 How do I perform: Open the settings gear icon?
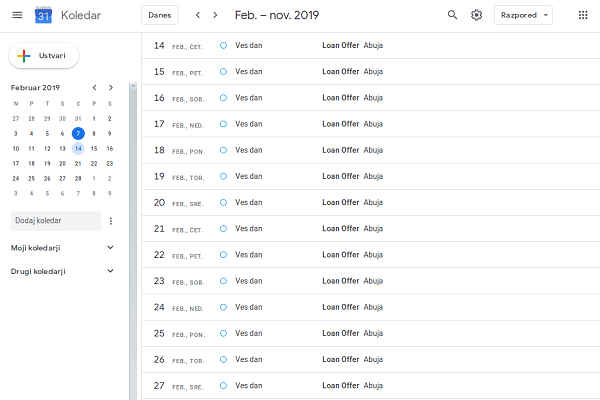point(477,15)
